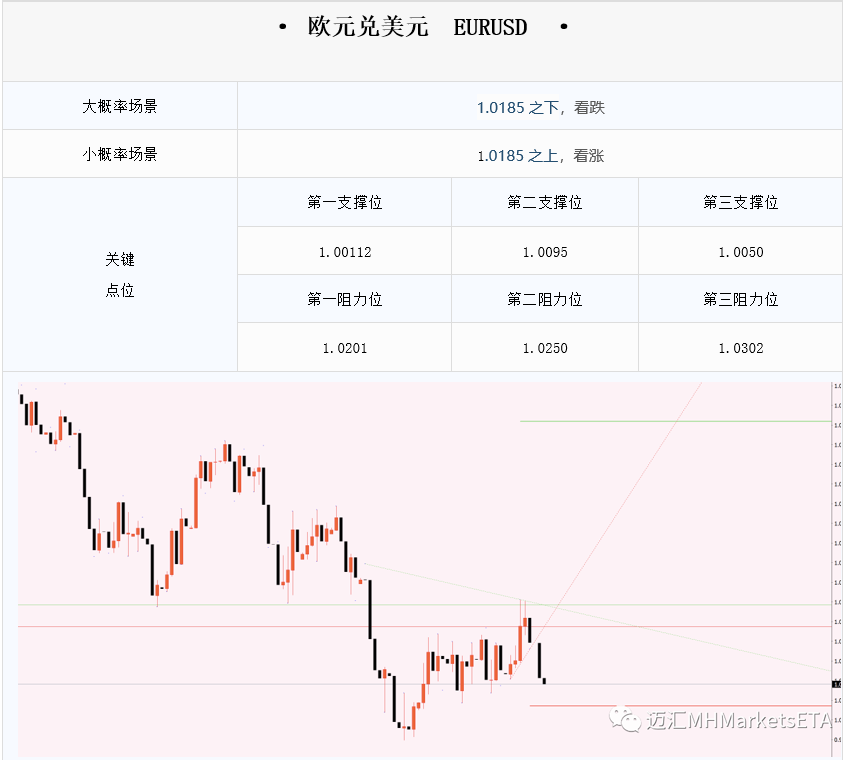
Task: Click the current price marker on the chart axis
Action: point(836,684)
